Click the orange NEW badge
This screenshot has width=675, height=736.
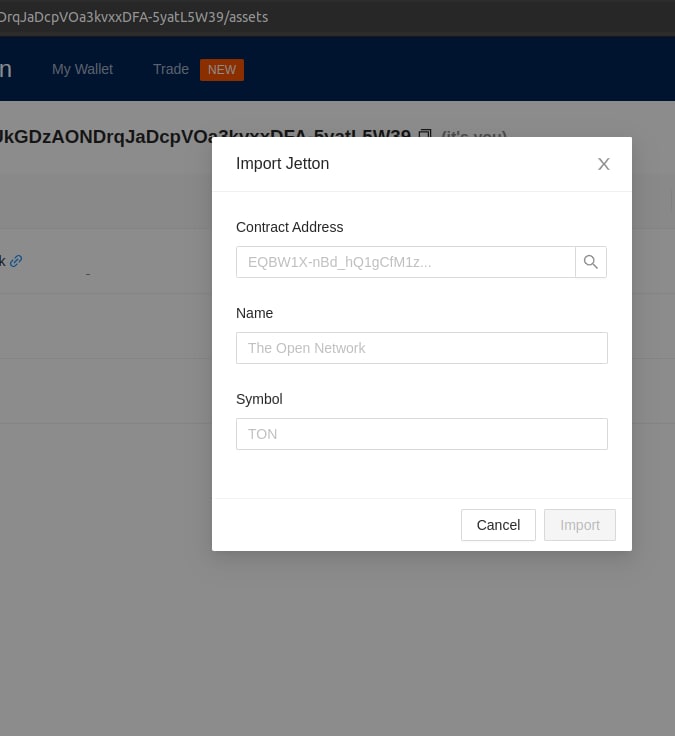(x=222, y=70)
